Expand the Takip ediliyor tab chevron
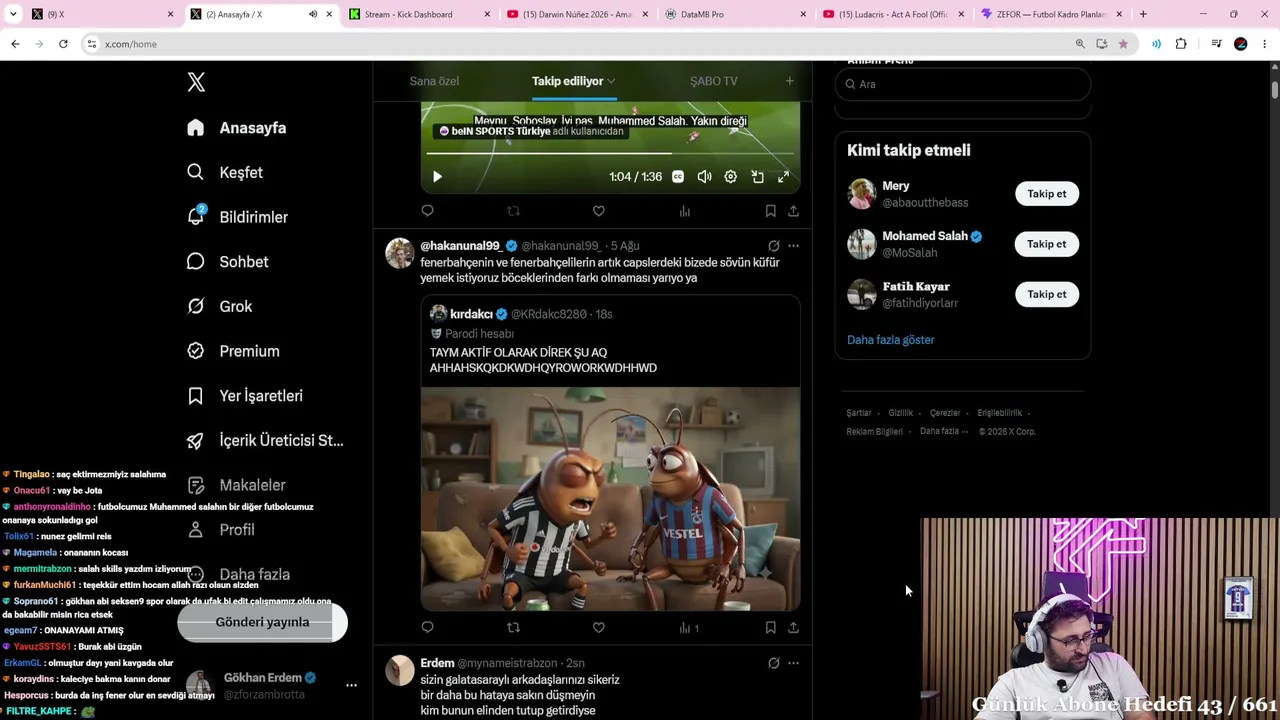The height and width of the screenshot is (720, 1280). point(611,81)
